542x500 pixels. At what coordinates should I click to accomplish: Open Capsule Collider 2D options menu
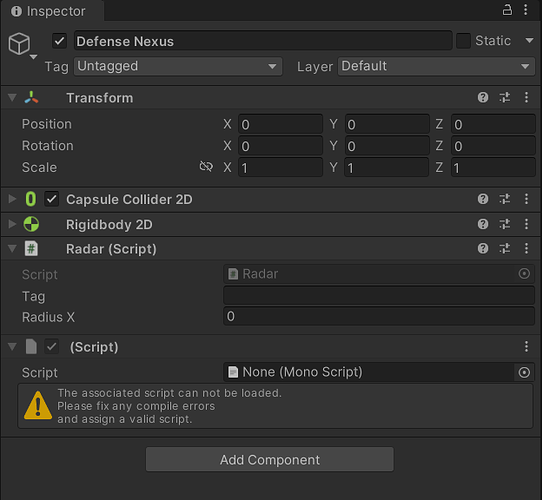click(x=526, y=199)
